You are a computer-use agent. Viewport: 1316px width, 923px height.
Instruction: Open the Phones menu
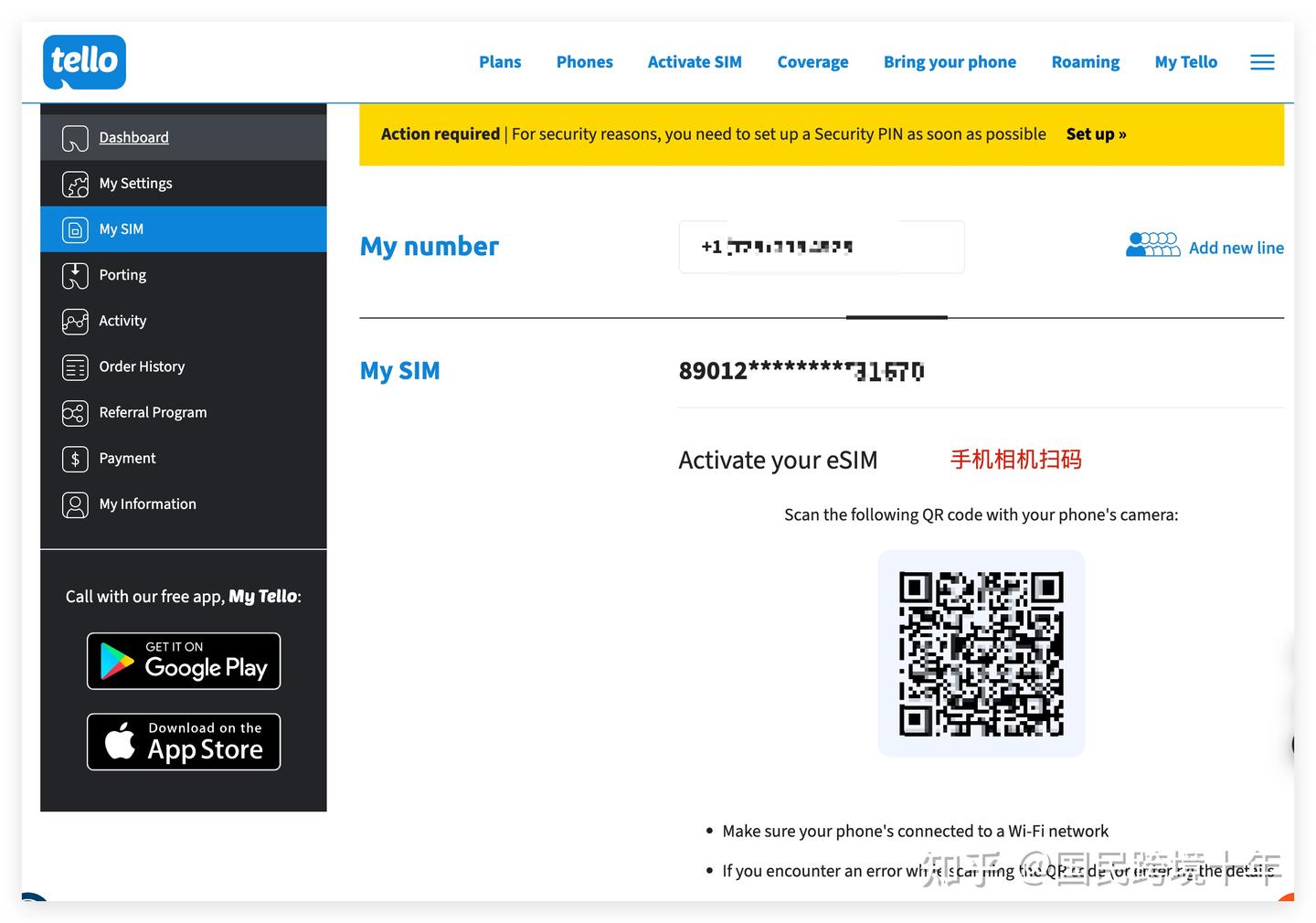coord(585,62)
